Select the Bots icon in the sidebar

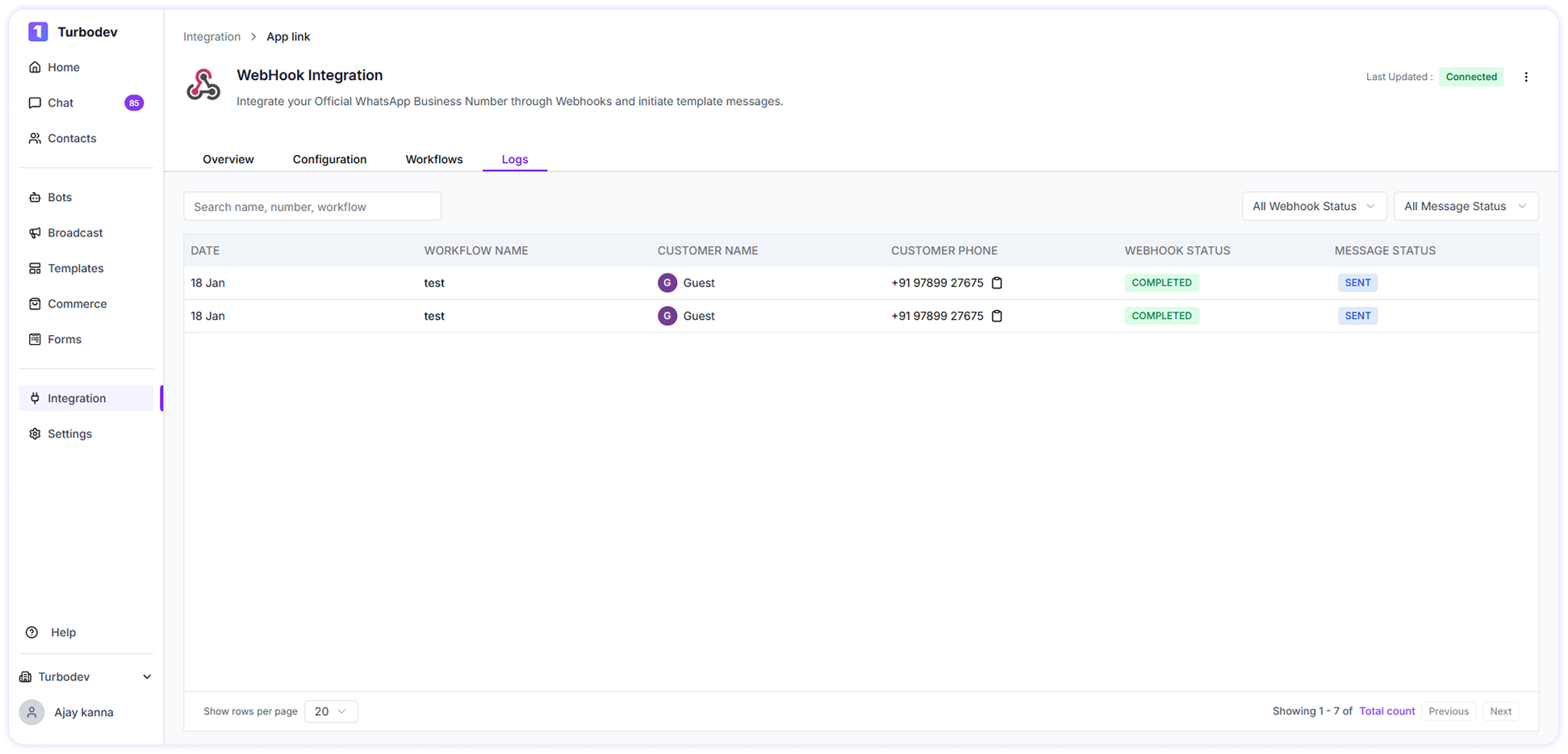point(36,197)
